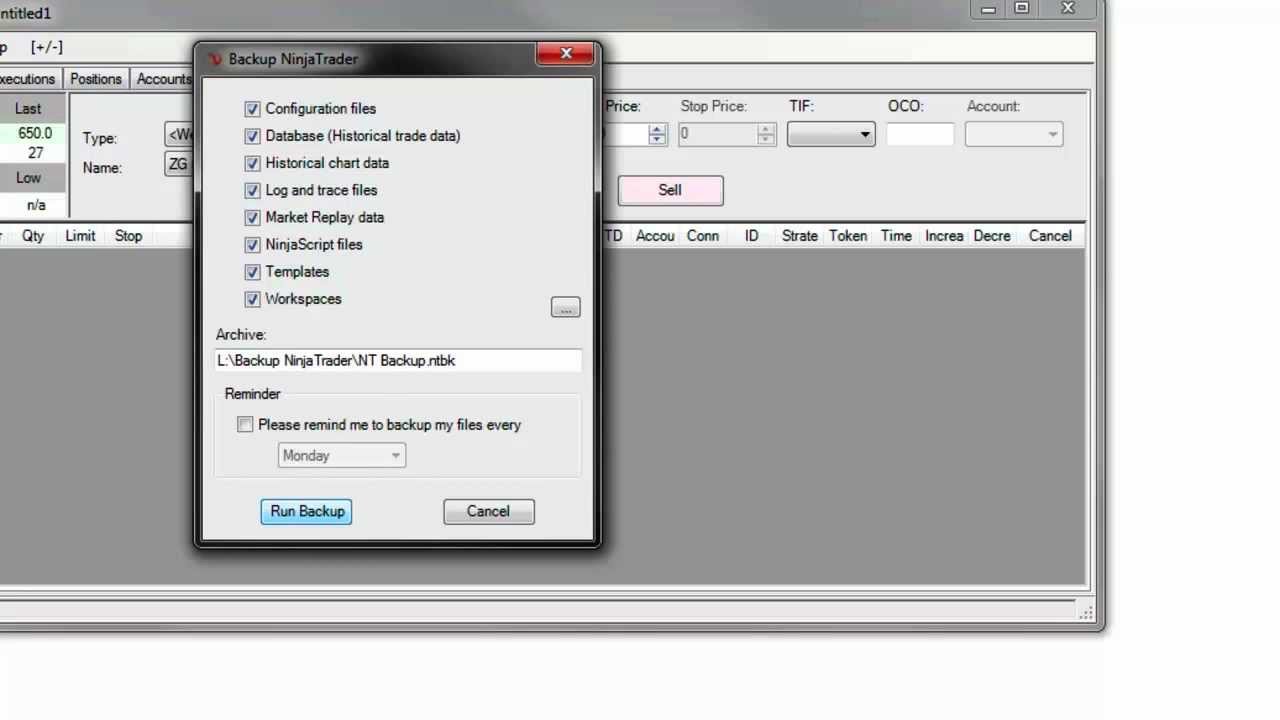Minimize the main NinjaTrader window
This screenshot has height=720, width=1280.
[988, 9]
